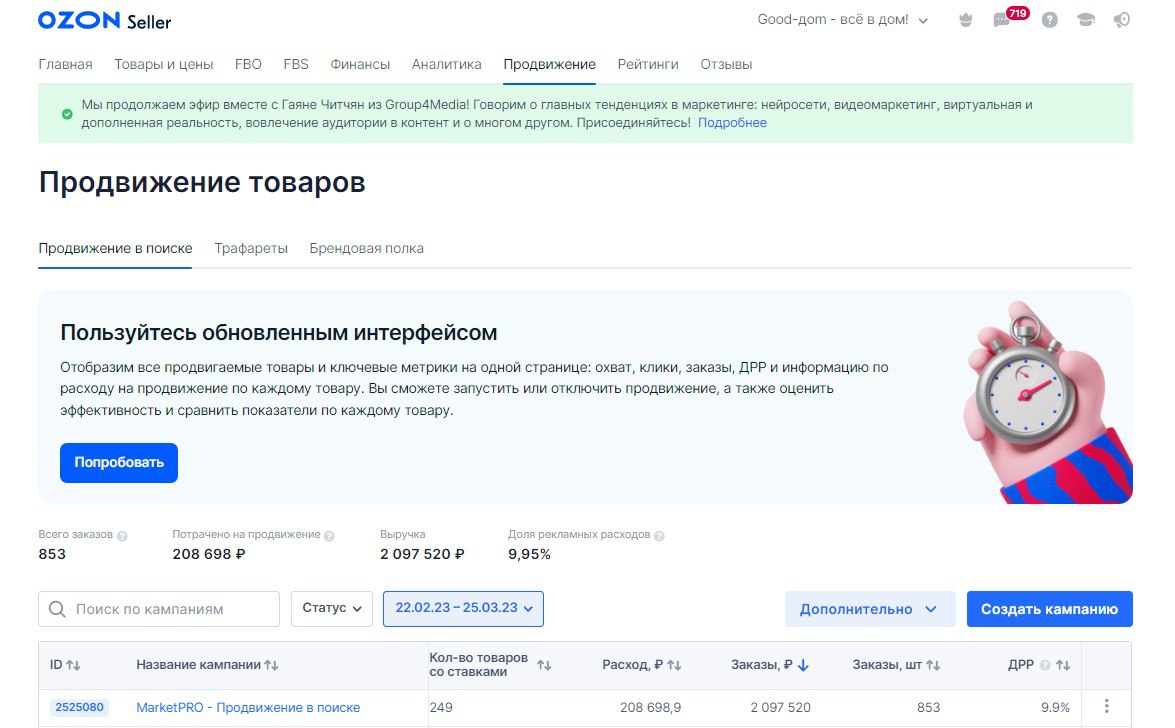
Task: Click help icon next to Доля рекламных расходов
Action: (659, 535)
